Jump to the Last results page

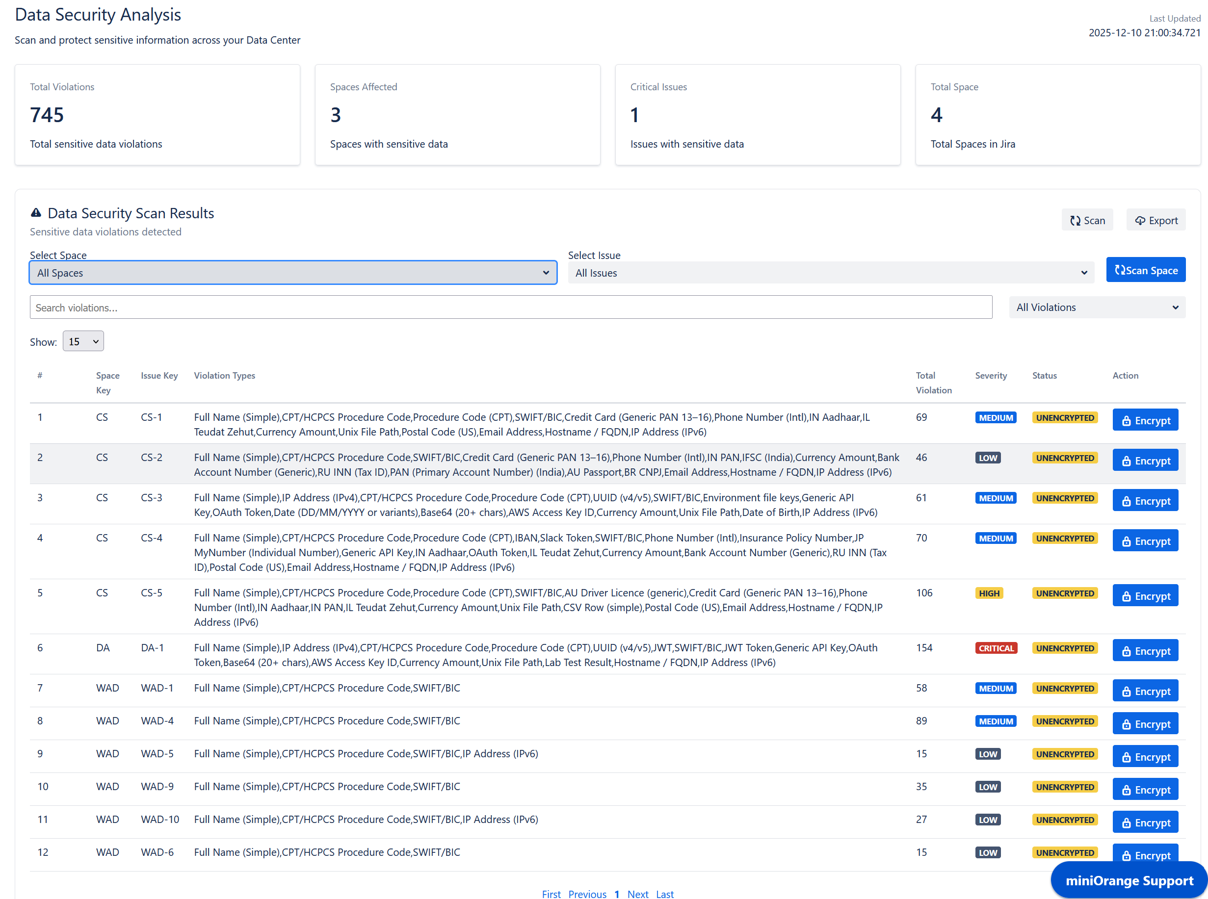coord(664,894)
